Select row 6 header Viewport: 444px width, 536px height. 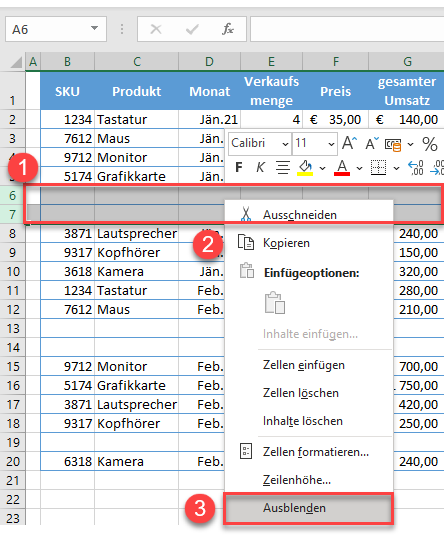point(12,196)
